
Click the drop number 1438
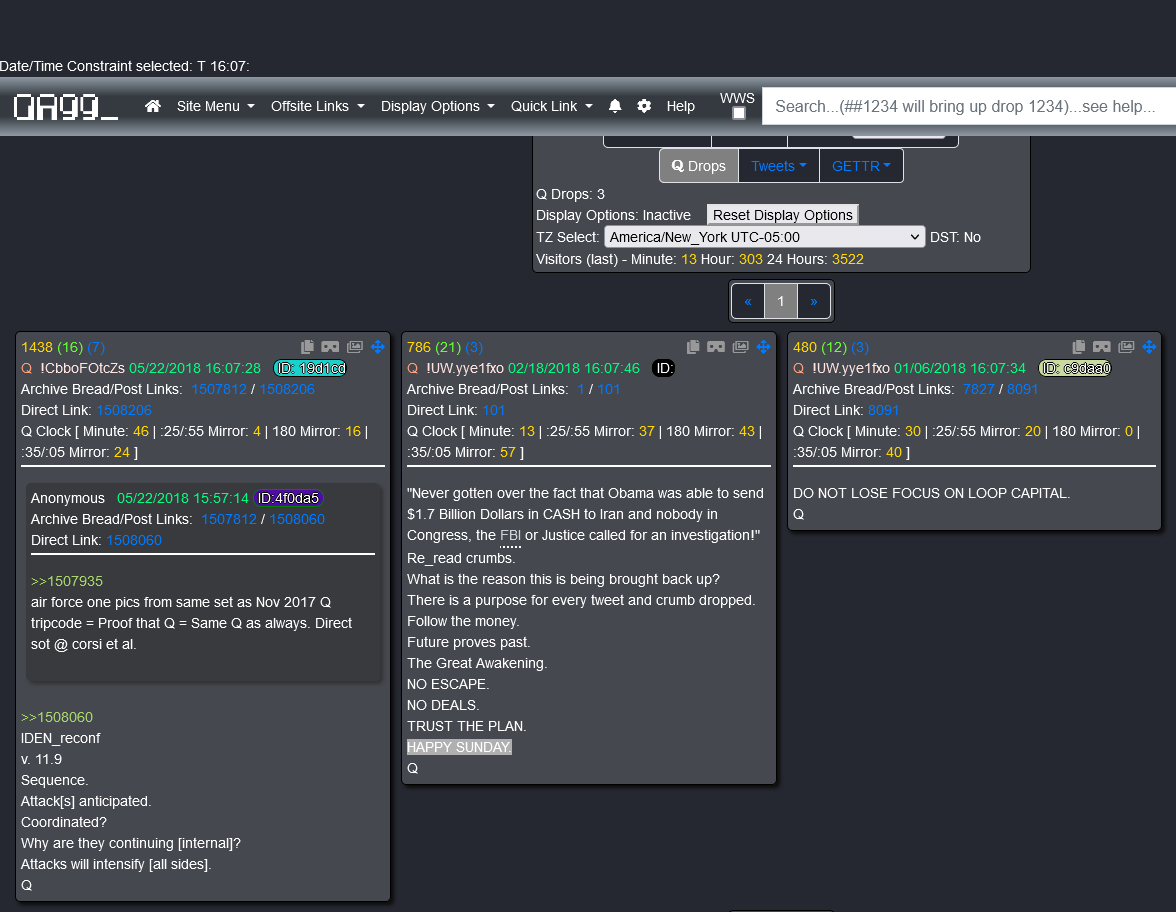[37, 347]
